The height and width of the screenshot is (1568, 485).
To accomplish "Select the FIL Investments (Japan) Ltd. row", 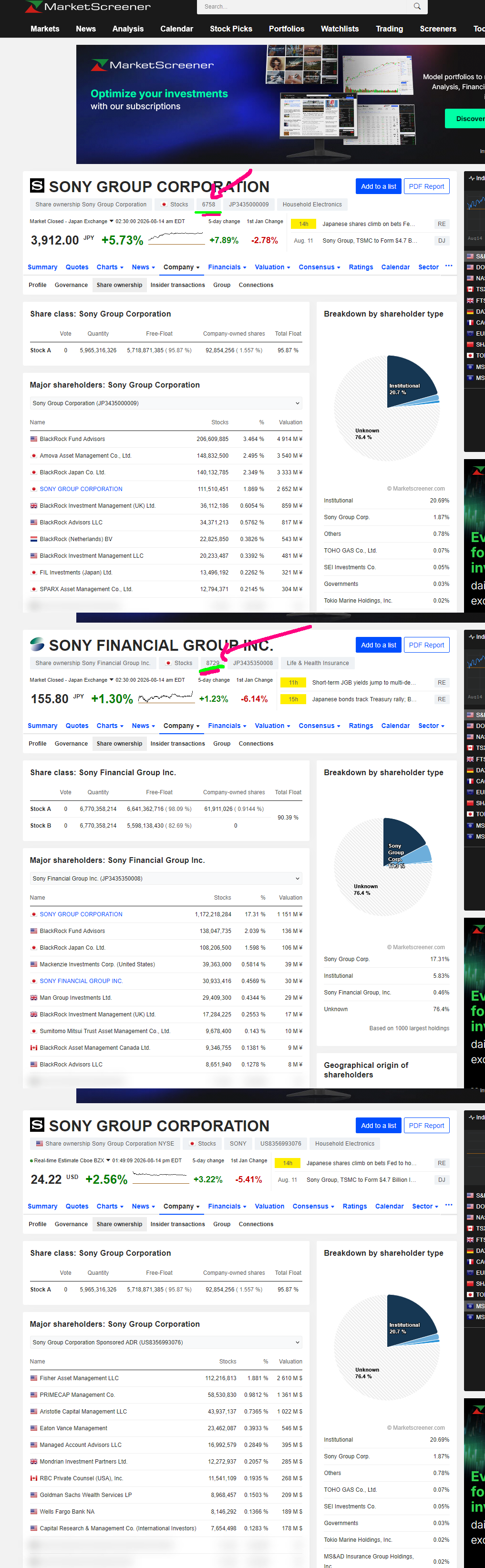I will click(x=166, y=572).
